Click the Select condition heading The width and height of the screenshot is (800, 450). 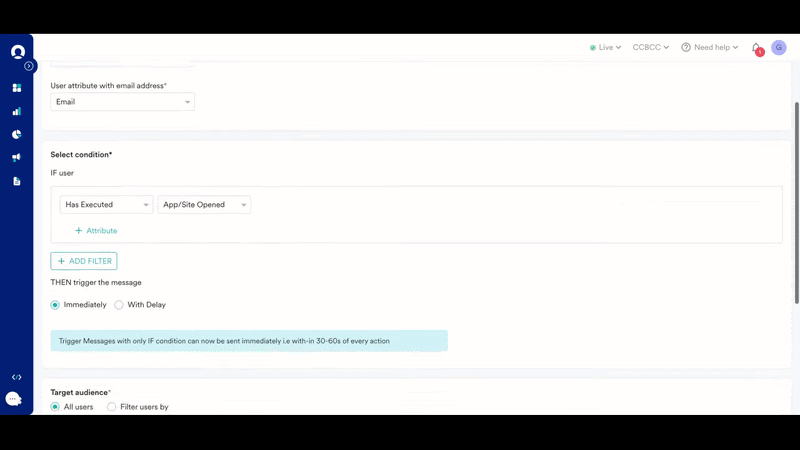click(x=81, y=155)
